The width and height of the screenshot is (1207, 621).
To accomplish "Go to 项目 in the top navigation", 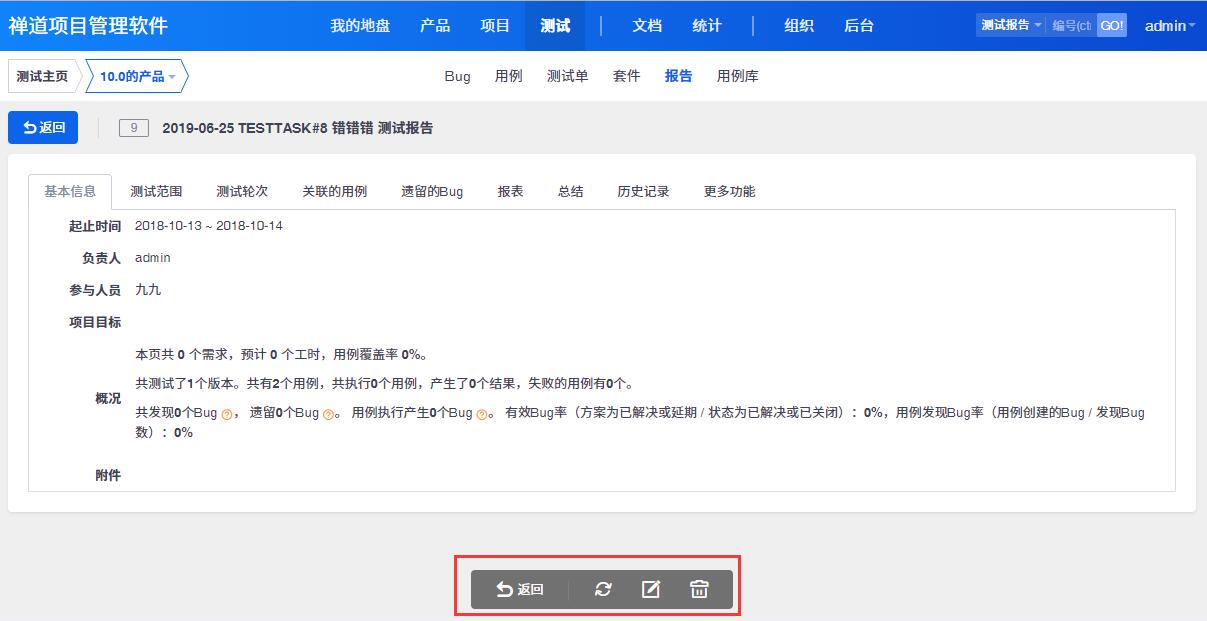I will tap(495, 26).
